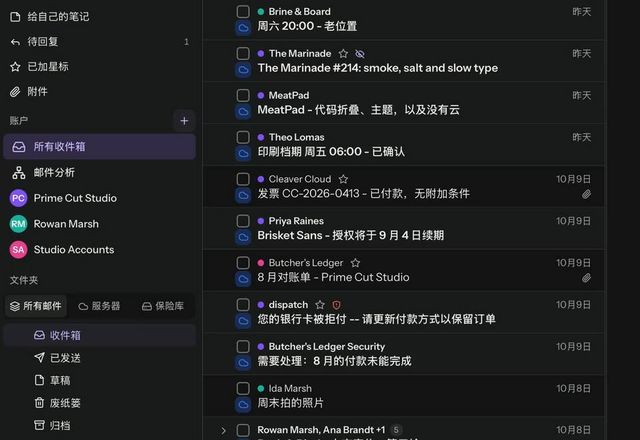Check the Priya Raines email checkbox
Viewport: 640px width, 440px height.
pos(243,221)
